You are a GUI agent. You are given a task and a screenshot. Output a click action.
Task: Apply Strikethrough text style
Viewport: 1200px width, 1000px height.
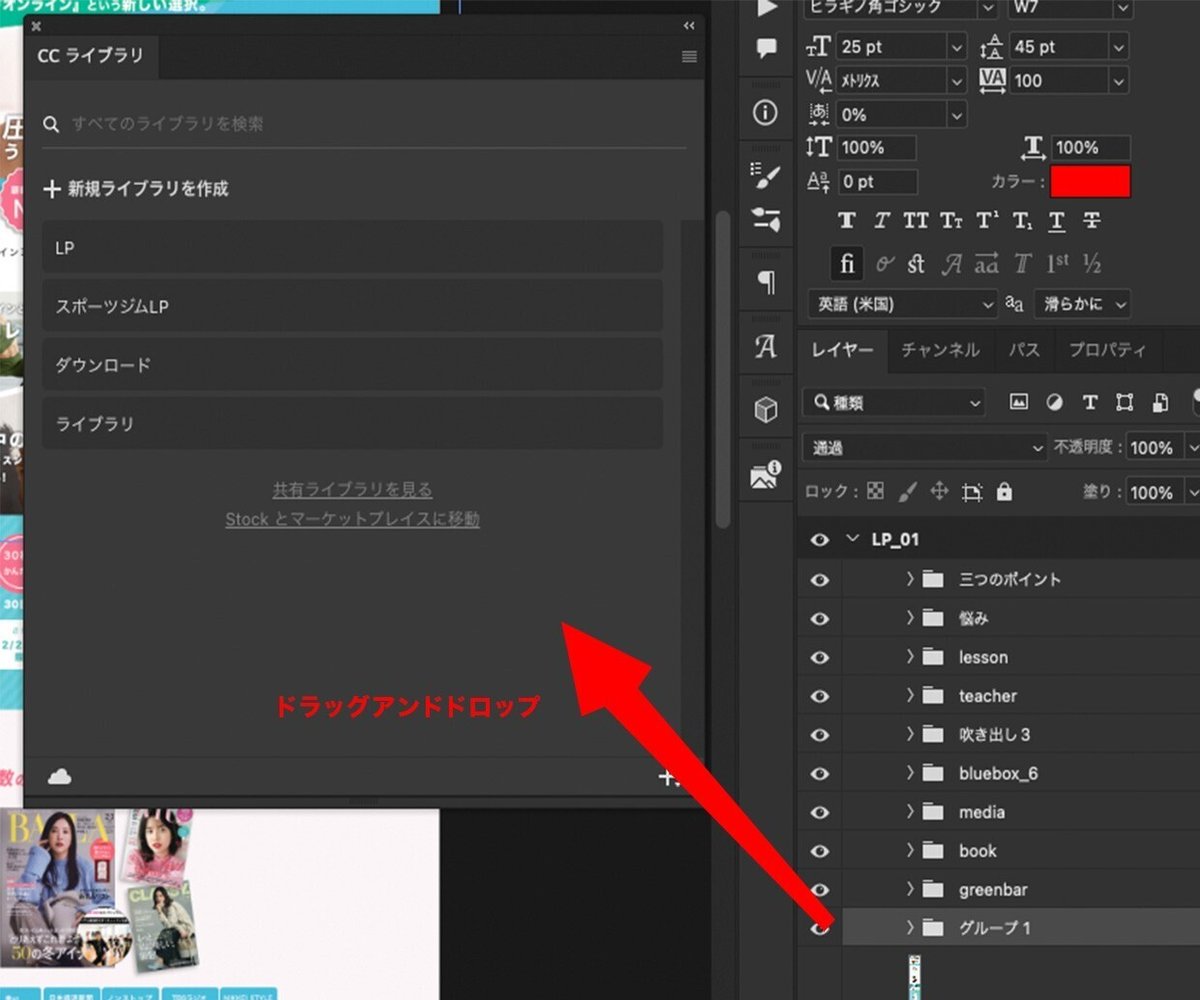click(1092, 221)
